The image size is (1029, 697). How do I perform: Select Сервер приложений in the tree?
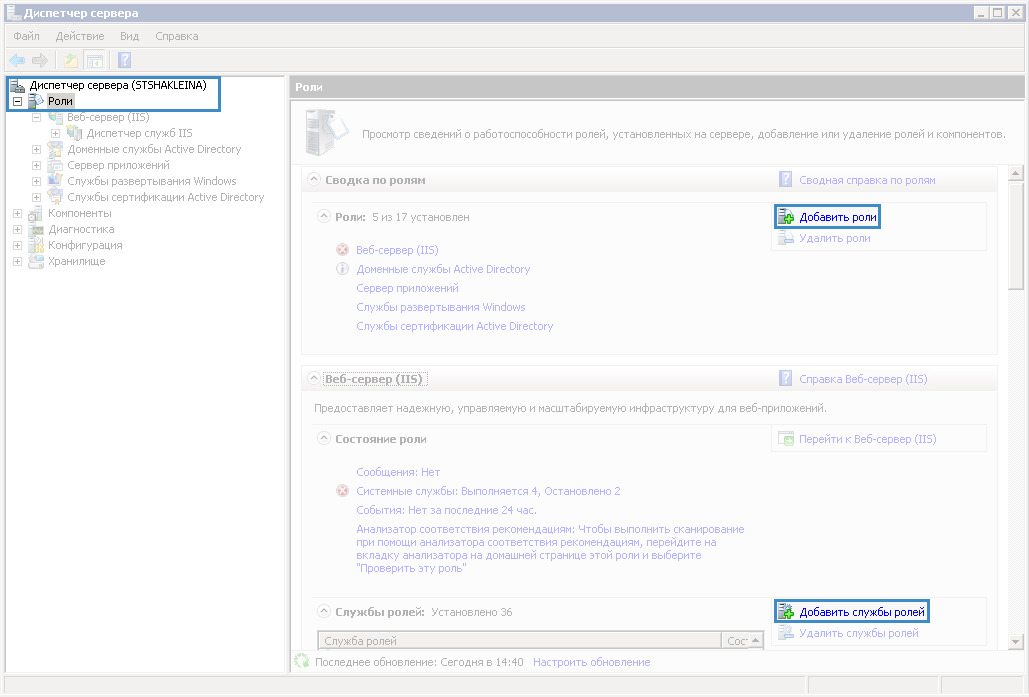(x=118, y=165)
